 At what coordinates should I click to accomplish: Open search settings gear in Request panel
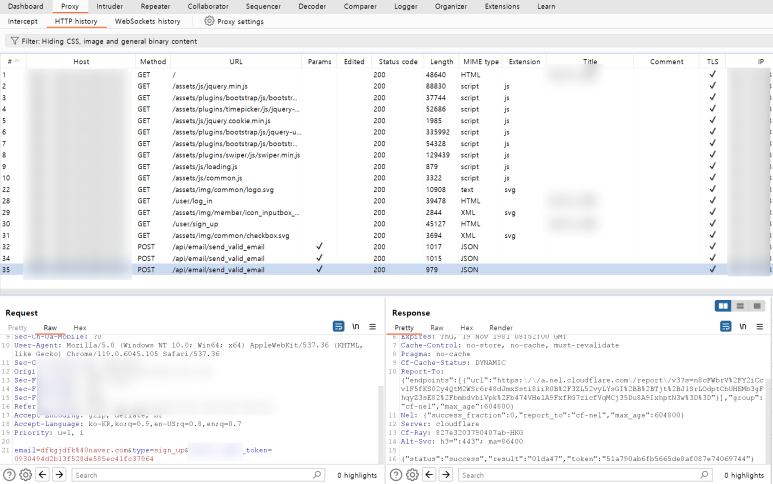click(24, 475)
